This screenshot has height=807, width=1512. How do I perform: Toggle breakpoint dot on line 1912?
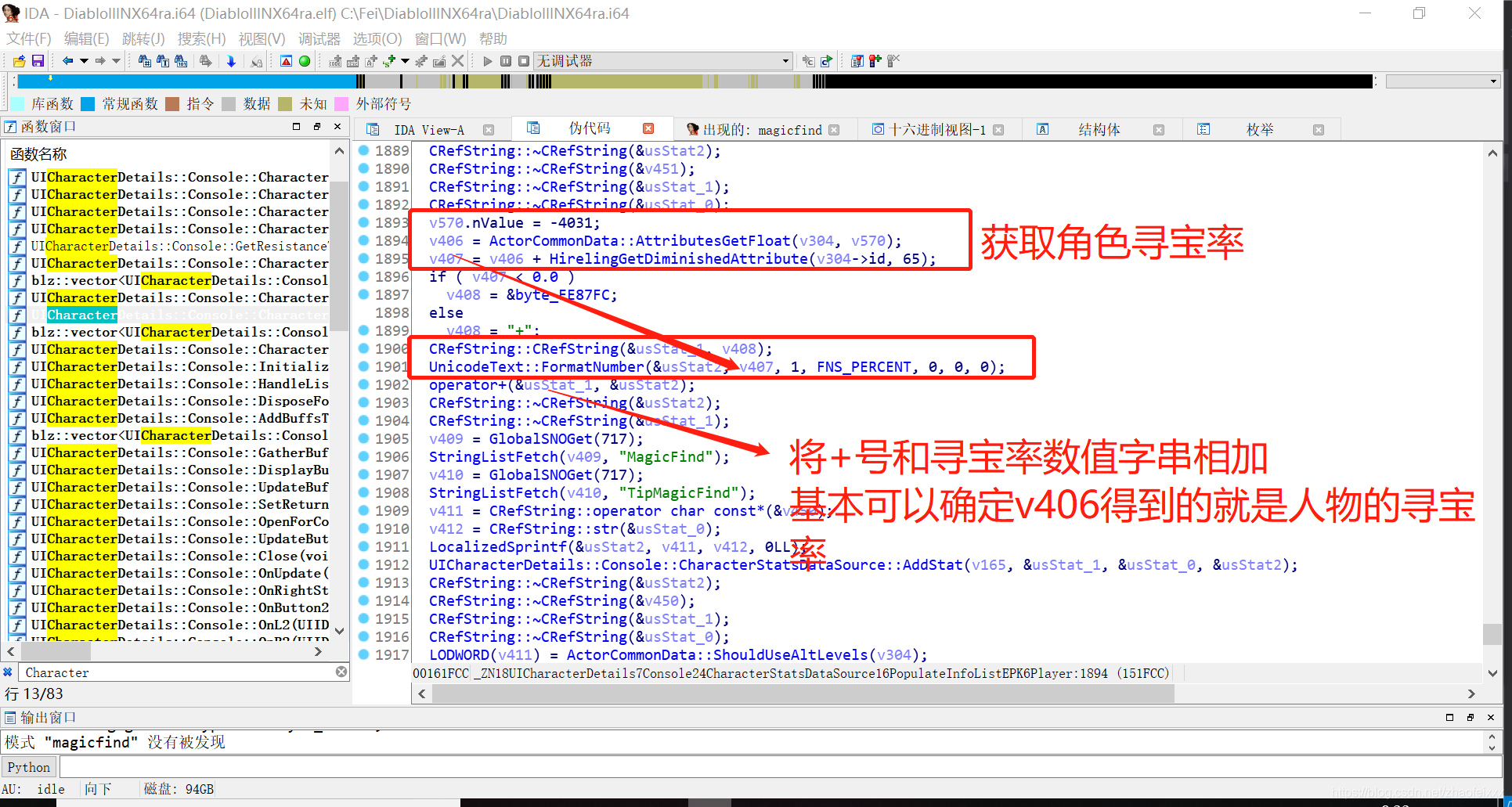point(364,564)
